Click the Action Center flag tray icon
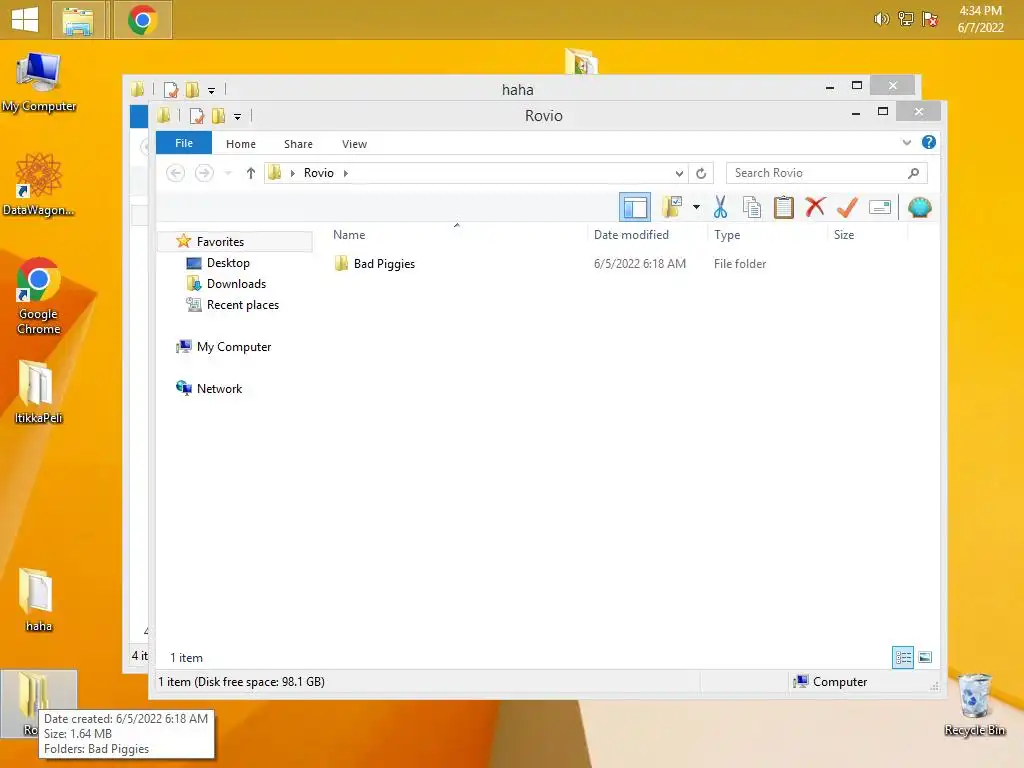 point(929,19)
